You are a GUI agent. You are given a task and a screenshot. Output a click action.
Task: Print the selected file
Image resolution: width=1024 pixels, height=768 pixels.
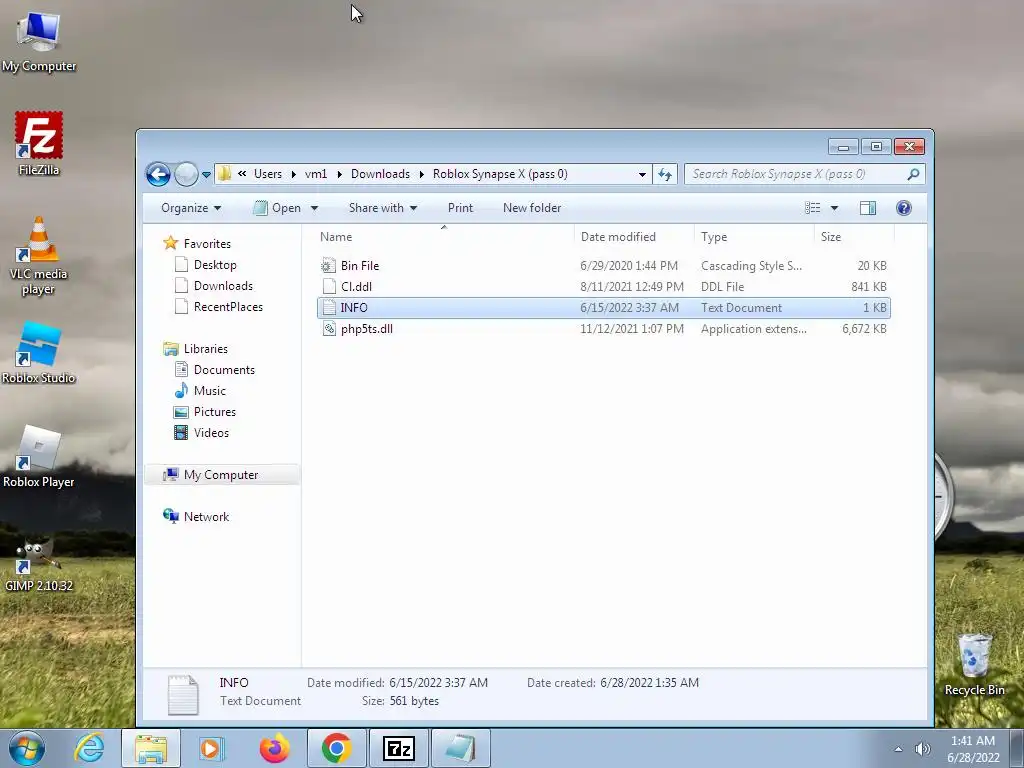pyautogui.click(x=460, y=208)
